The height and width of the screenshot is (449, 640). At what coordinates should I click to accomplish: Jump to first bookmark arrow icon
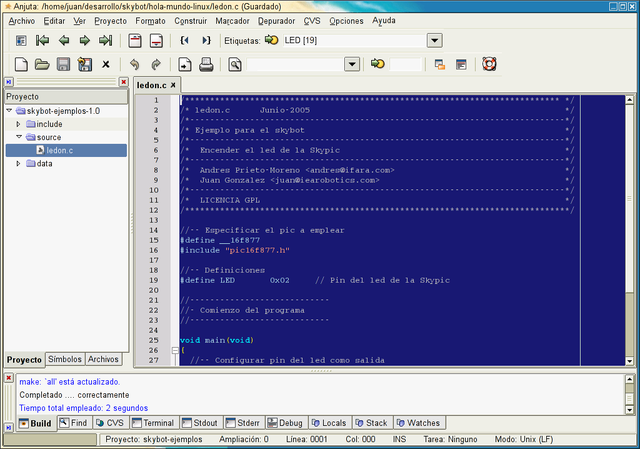(42, 40)
